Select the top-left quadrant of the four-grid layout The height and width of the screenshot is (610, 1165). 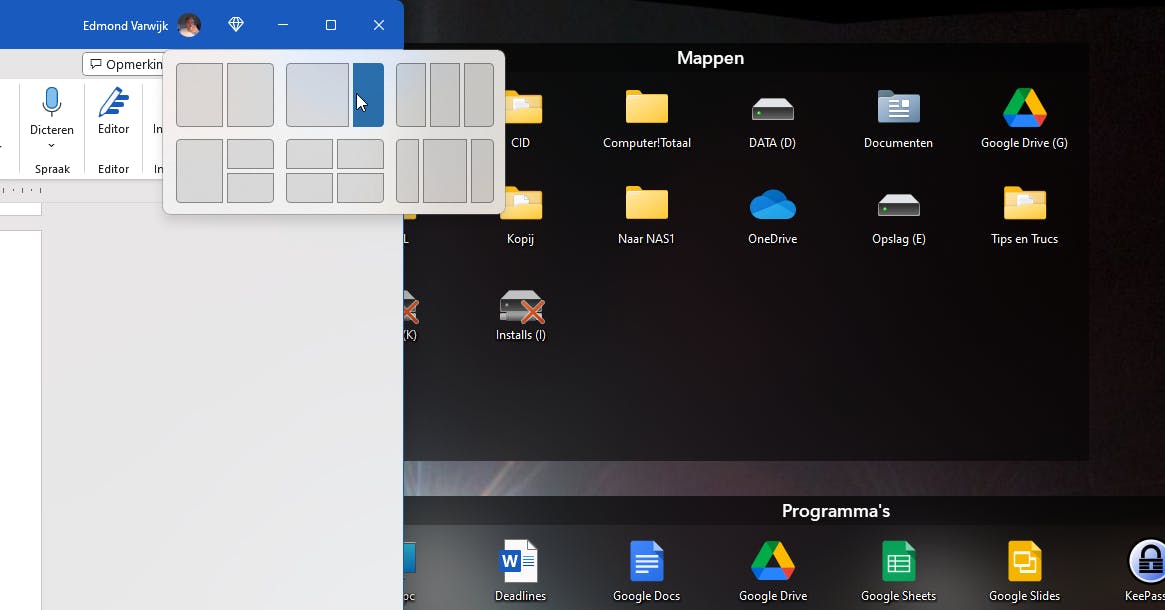pyautogui.click(x=309, y=154)
